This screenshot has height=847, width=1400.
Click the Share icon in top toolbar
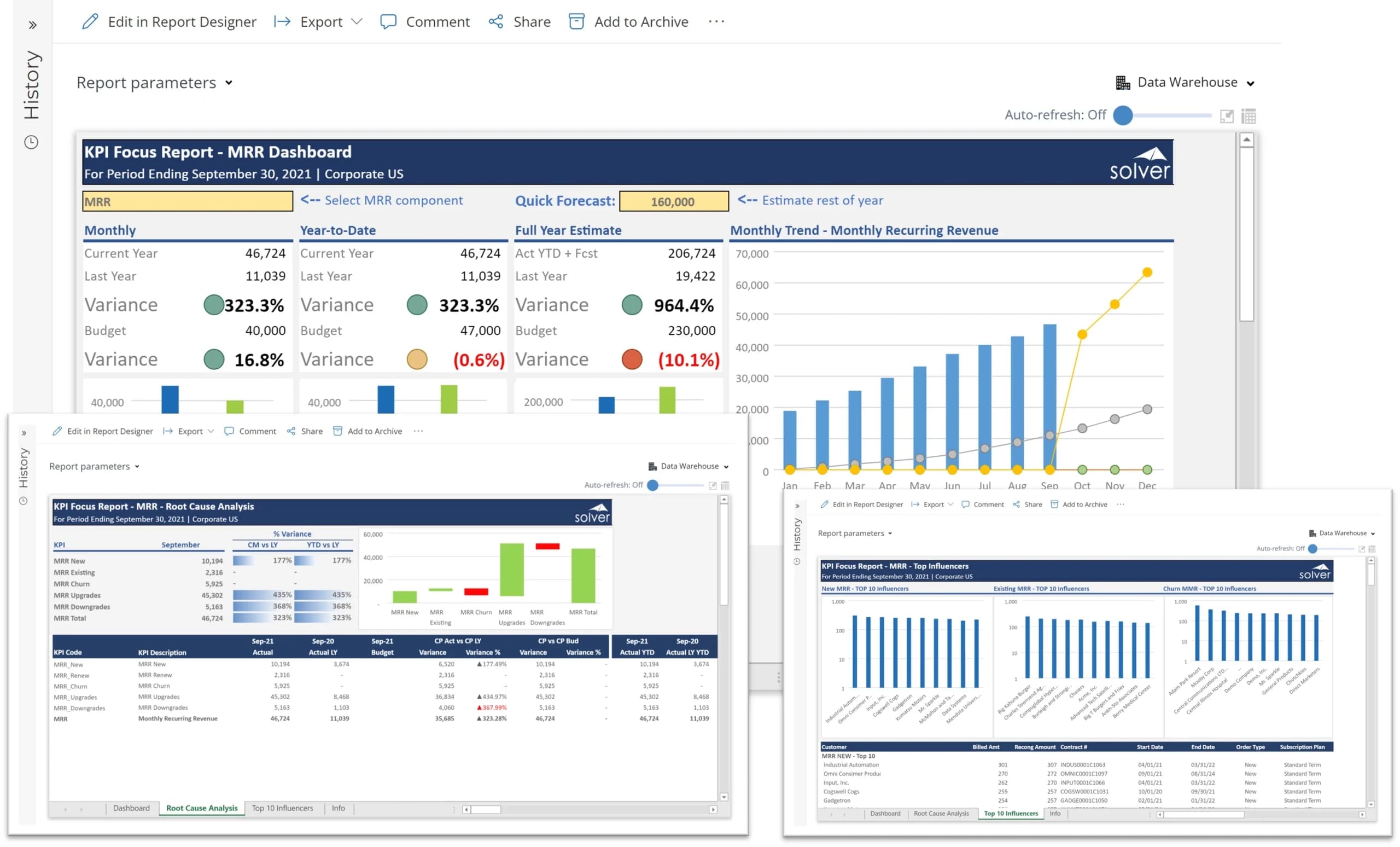[x=496, y=21]
